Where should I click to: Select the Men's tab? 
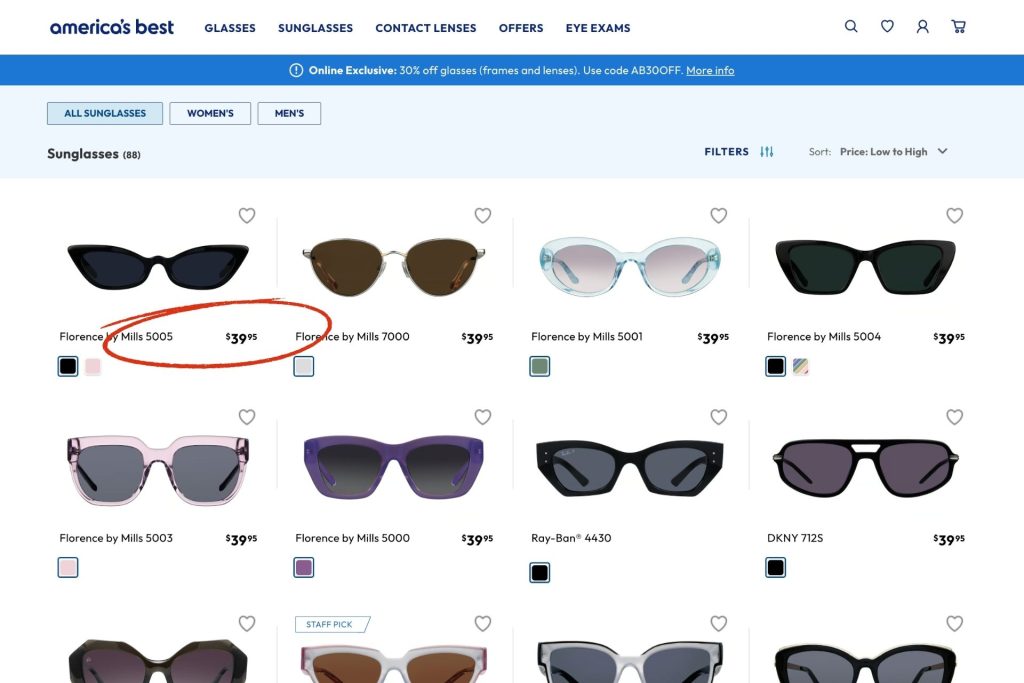pyautogui.click(x=289, y=113)
